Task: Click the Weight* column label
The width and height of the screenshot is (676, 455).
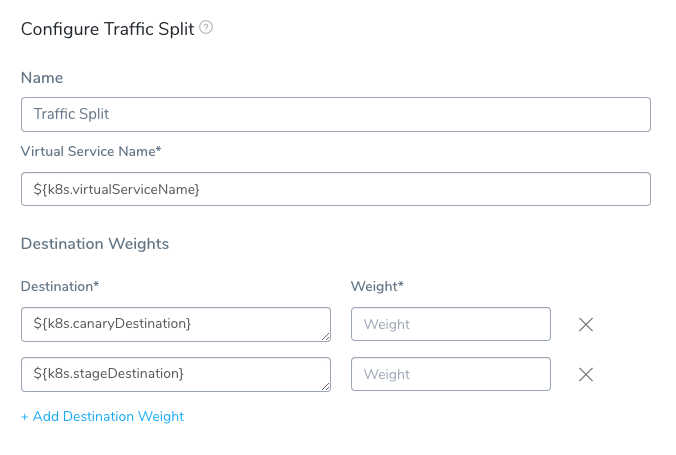Action: (377, 286)
